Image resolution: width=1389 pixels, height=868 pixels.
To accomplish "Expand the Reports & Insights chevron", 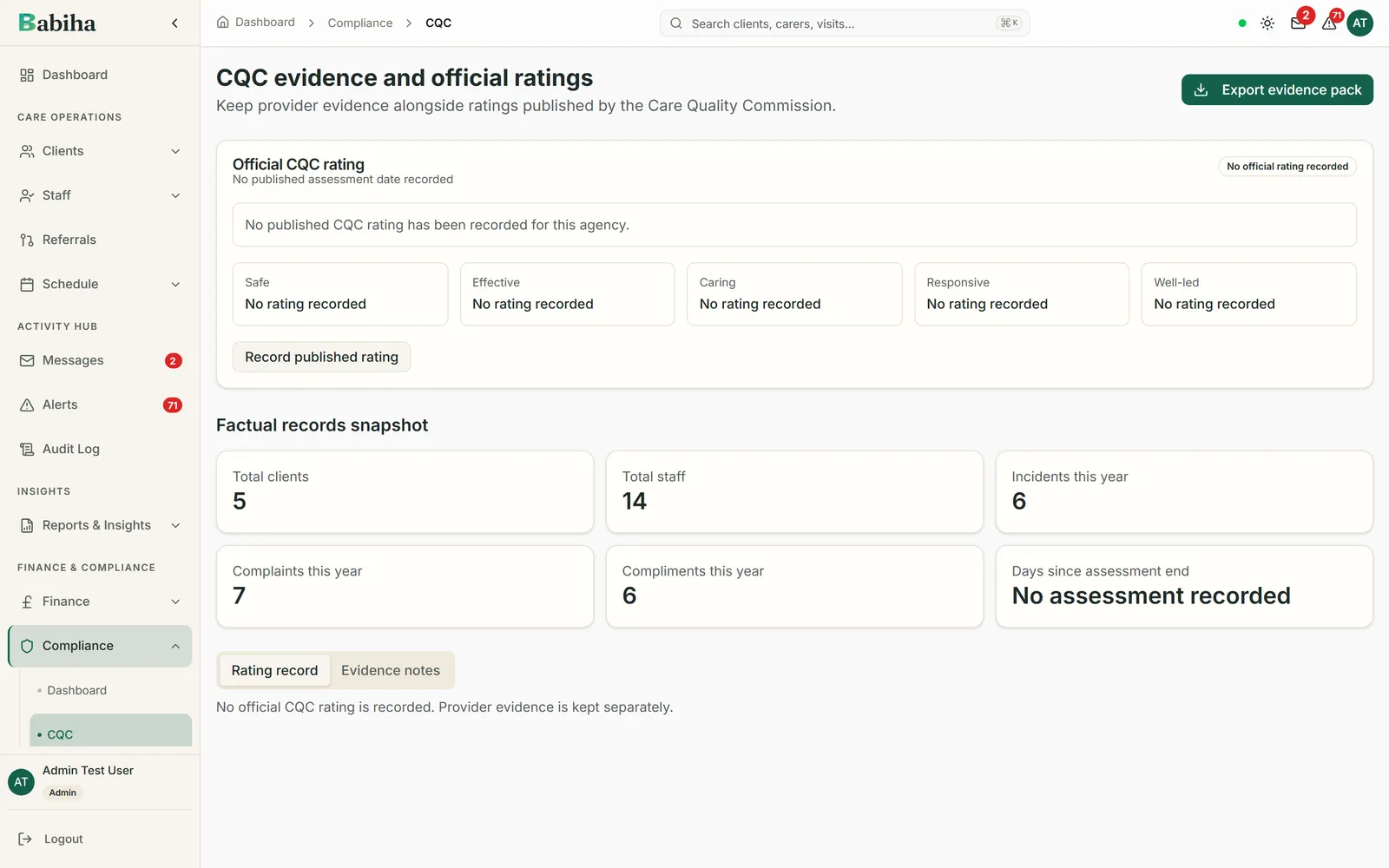I will tap(175, 525).
